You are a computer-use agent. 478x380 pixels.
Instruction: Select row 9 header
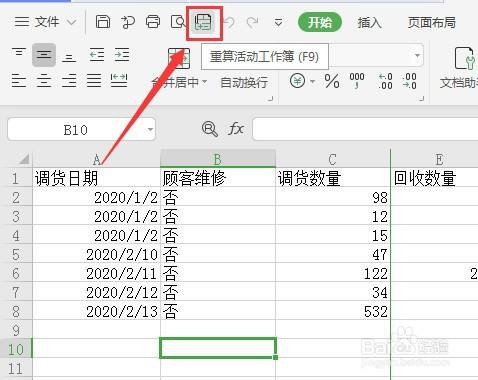click(16, 330)
